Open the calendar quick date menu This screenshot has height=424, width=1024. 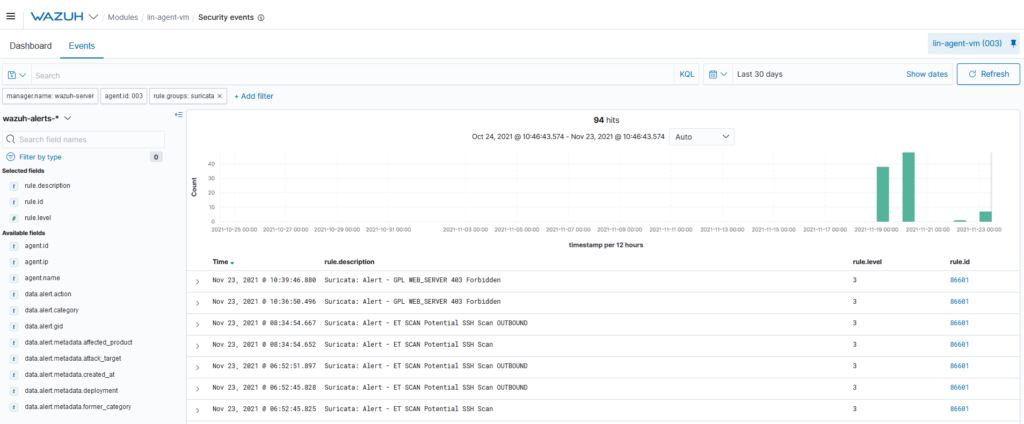click(718, 74)
